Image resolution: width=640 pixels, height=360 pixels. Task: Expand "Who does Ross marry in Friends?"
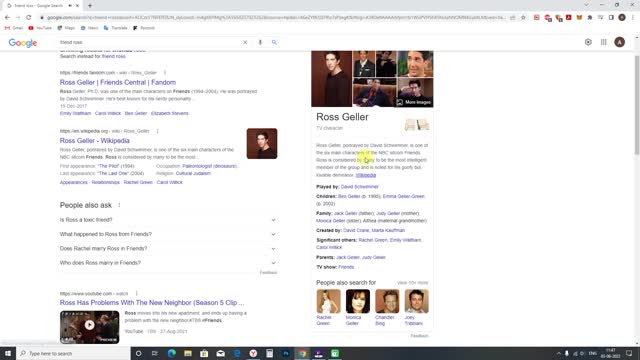[x=168, y=263]
